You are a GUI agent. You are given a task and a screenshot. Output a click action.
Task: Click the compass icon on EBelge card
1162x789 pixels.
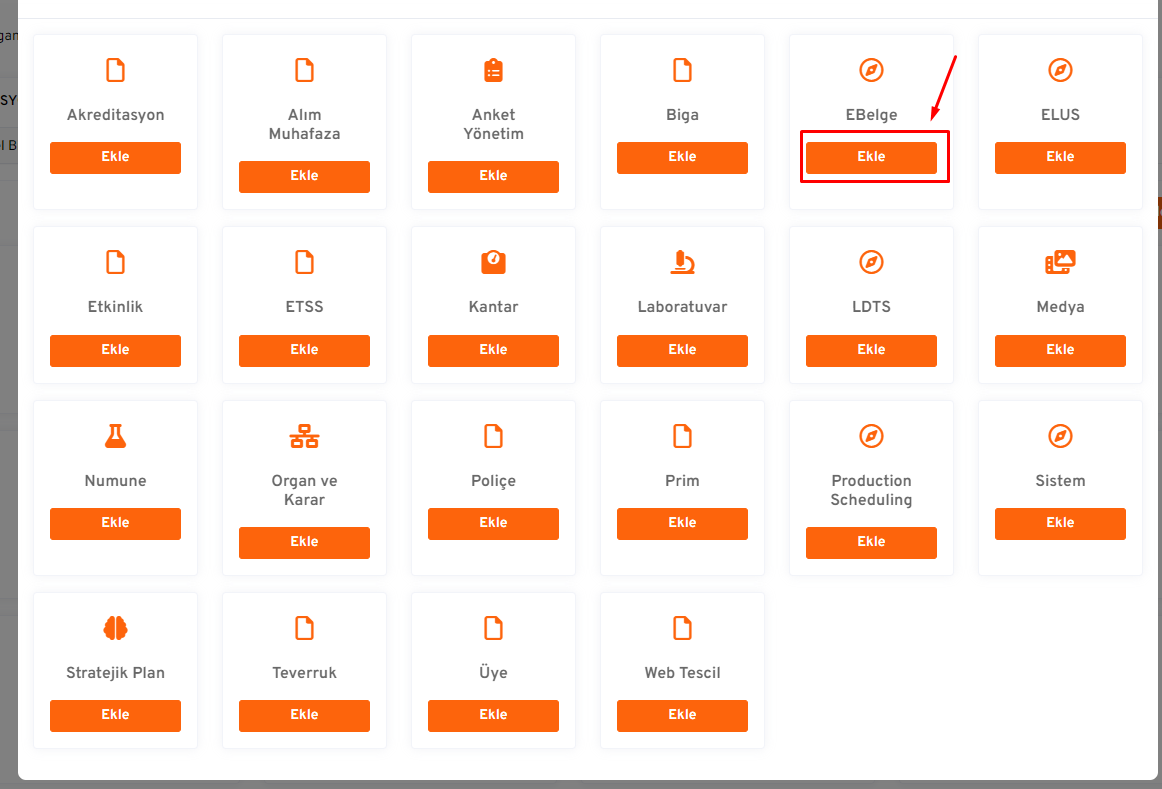871,70
